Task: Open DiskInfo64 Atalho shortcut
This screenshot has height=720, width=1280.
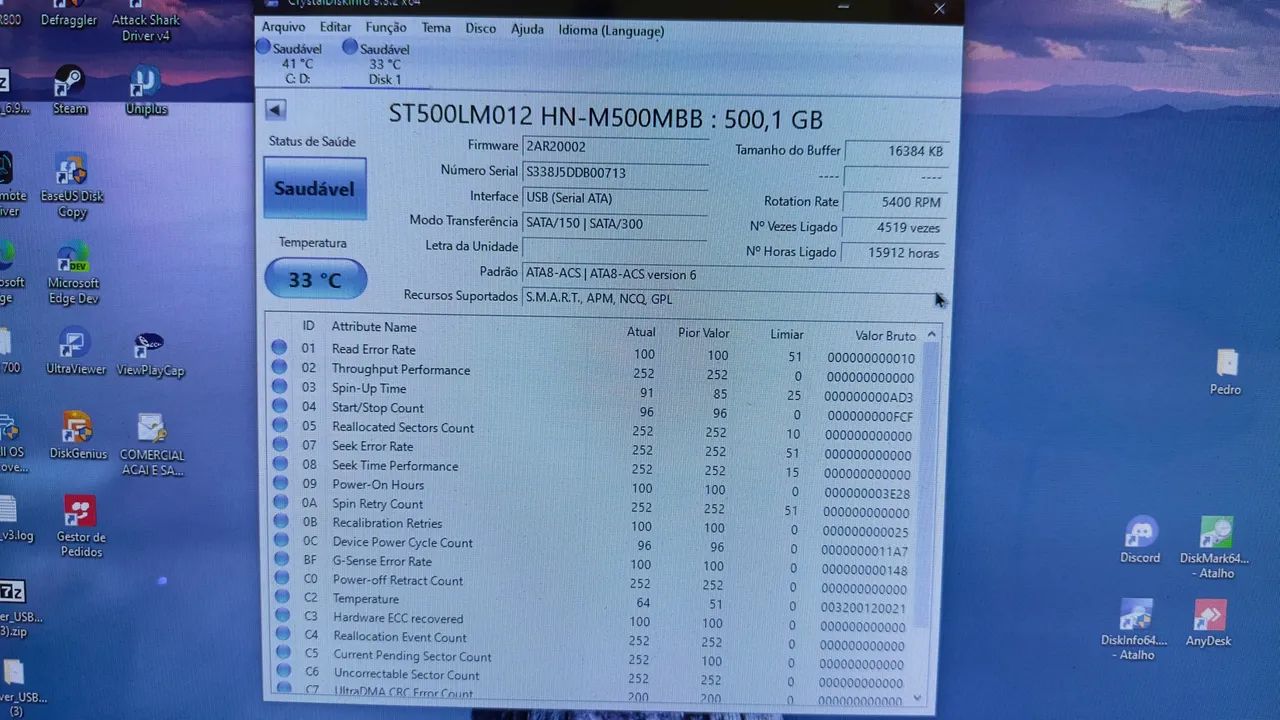Action: [x=1134, y=630]
